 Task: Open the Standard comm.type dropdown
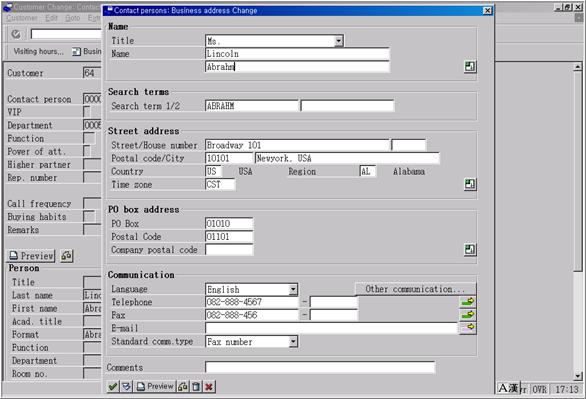tap(293, 341)
